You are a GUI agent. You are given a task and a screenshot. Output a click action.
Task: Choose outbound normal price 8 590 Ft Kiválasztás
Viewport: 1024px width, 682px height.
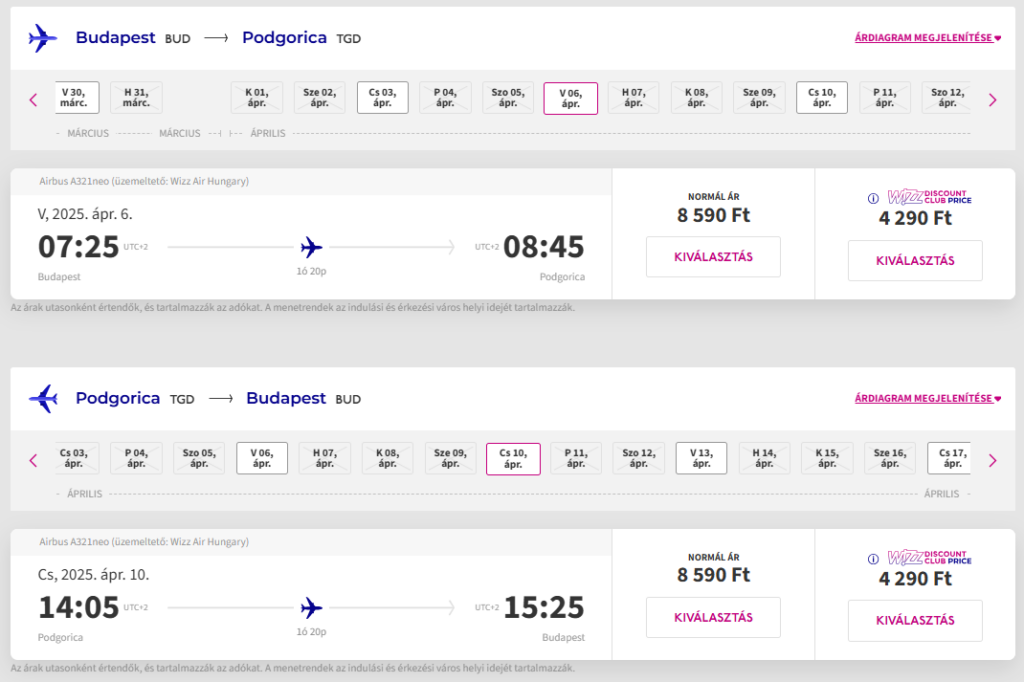pos(713,257)
